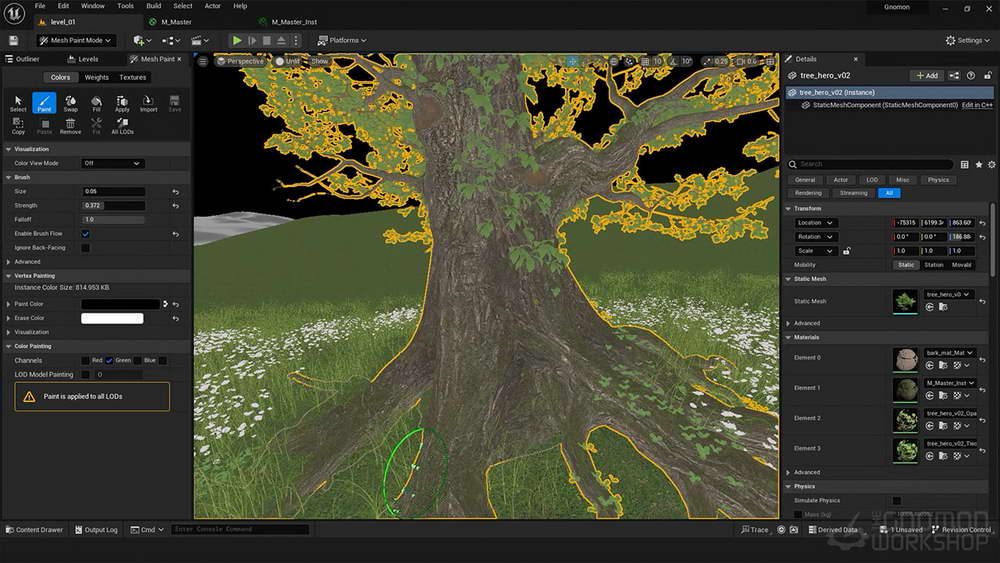Uncheck the Green channel checkbox

[110, 360]
